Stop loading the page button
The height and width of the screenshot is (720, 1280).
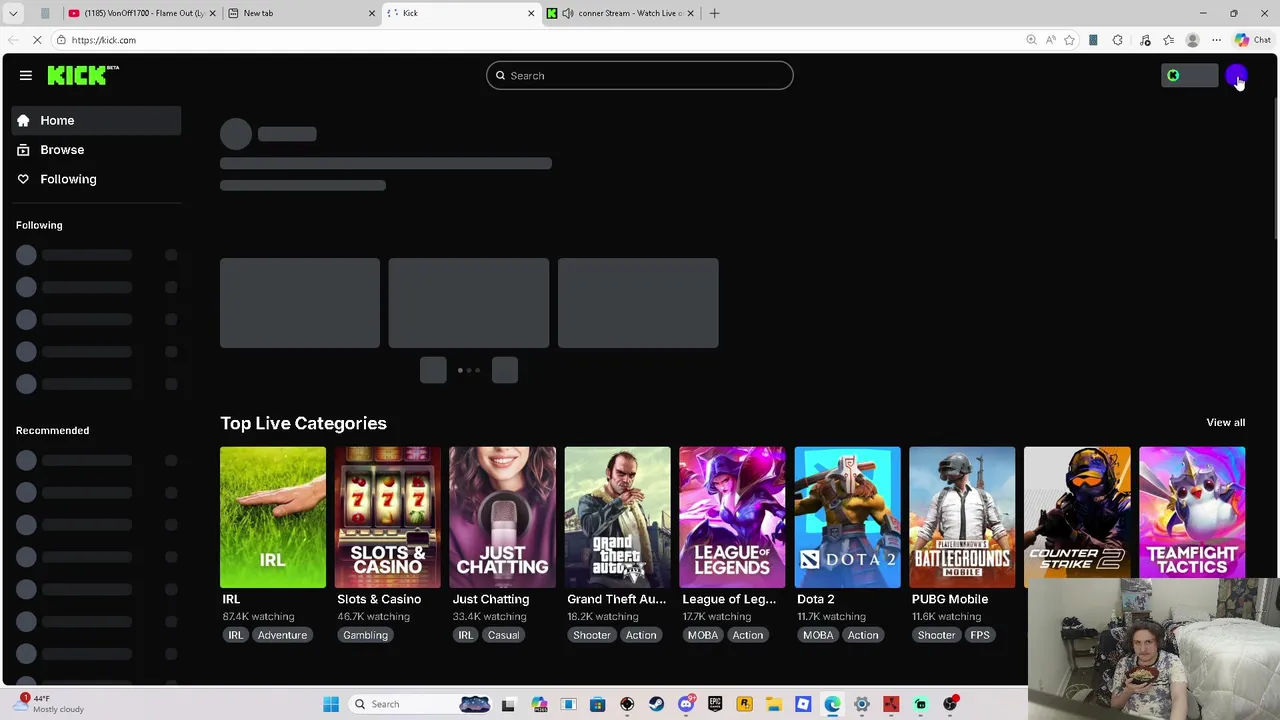(x=37, y=40)
